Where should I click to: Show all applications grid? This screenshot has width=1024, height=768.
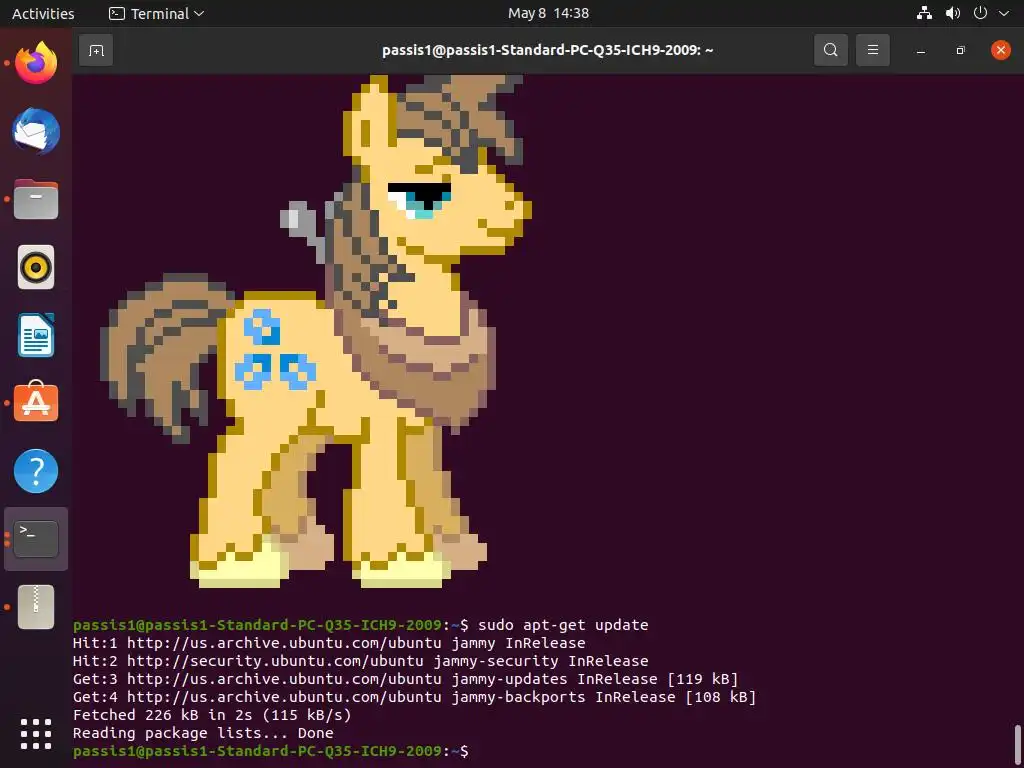[36, 734]
